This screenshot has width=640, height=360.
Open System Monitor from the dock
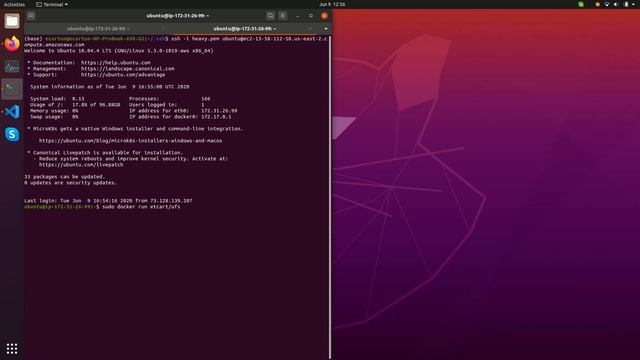(12, 66)
